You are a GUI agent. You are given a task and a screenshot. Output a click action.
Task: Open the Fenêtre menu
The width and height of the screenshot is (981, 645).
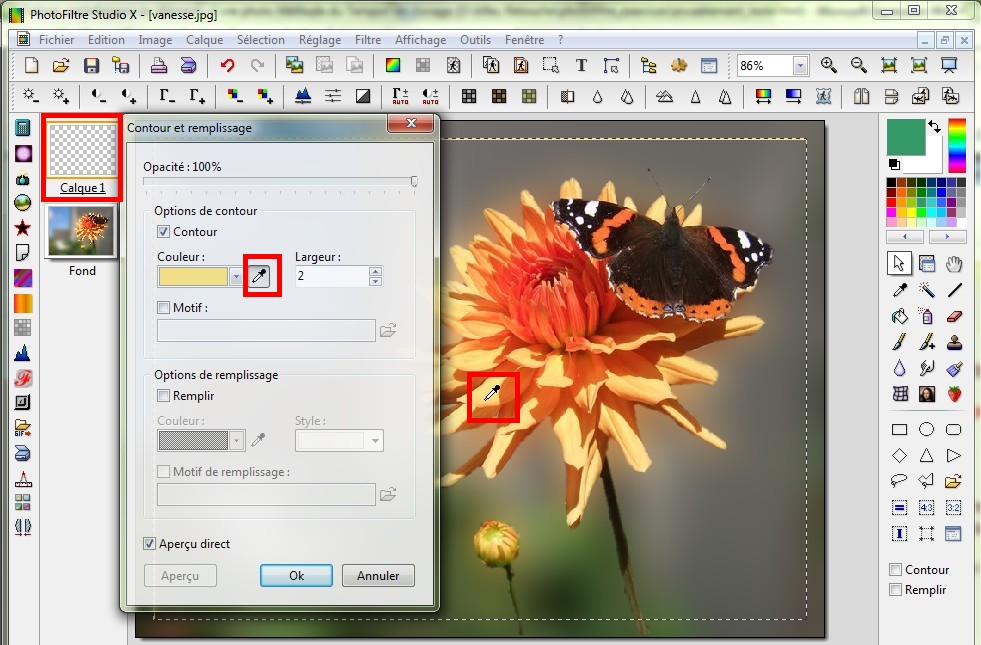click(524, 39)
